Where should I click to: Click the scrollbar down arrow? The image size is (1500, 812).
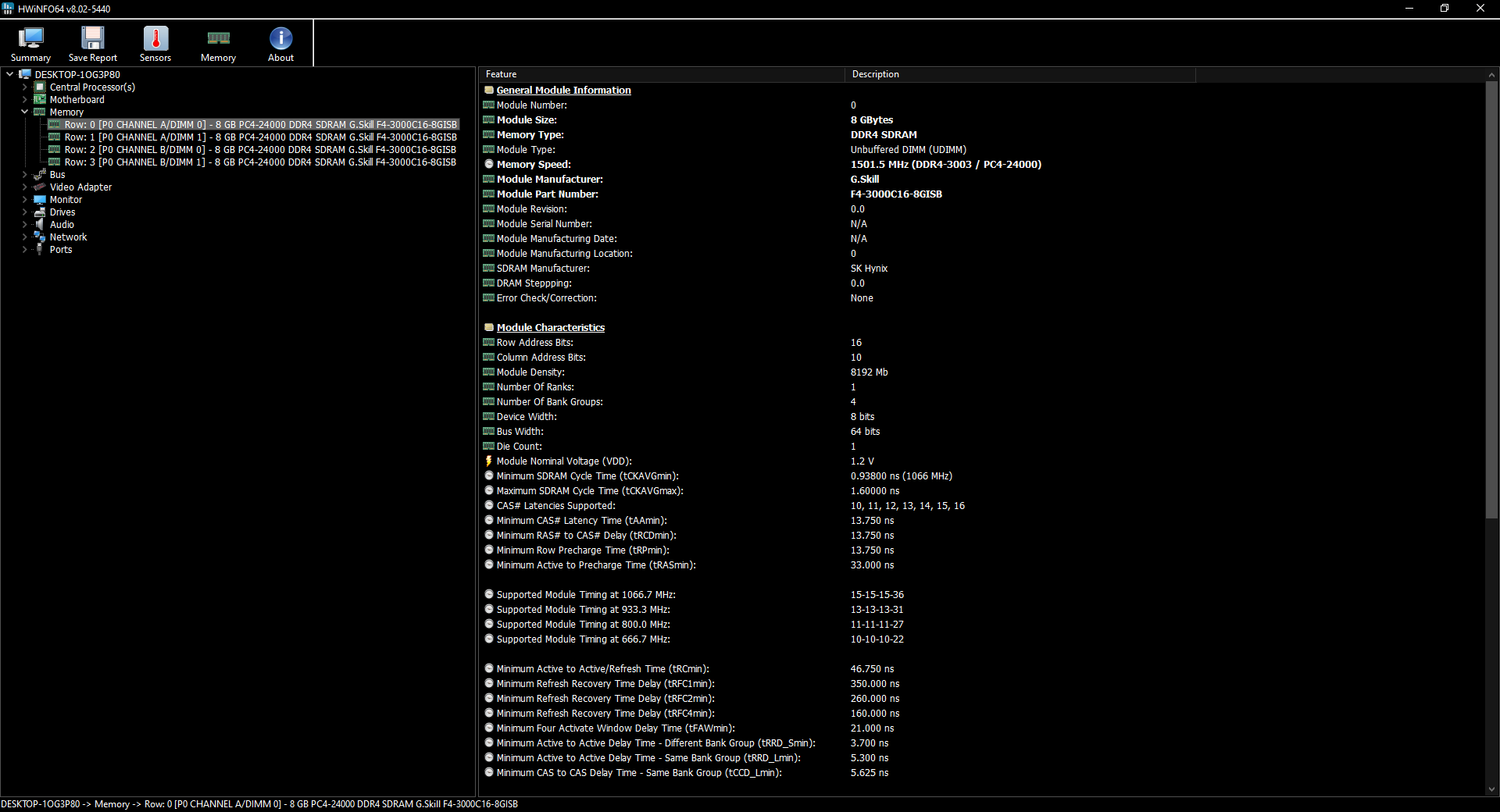pyautogui.click(x=1491, y=789)
